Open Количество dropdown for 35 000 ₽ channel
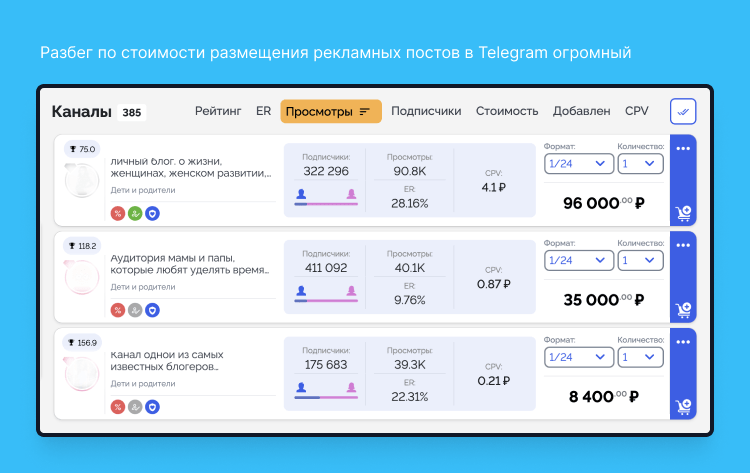 coord(640,260)
